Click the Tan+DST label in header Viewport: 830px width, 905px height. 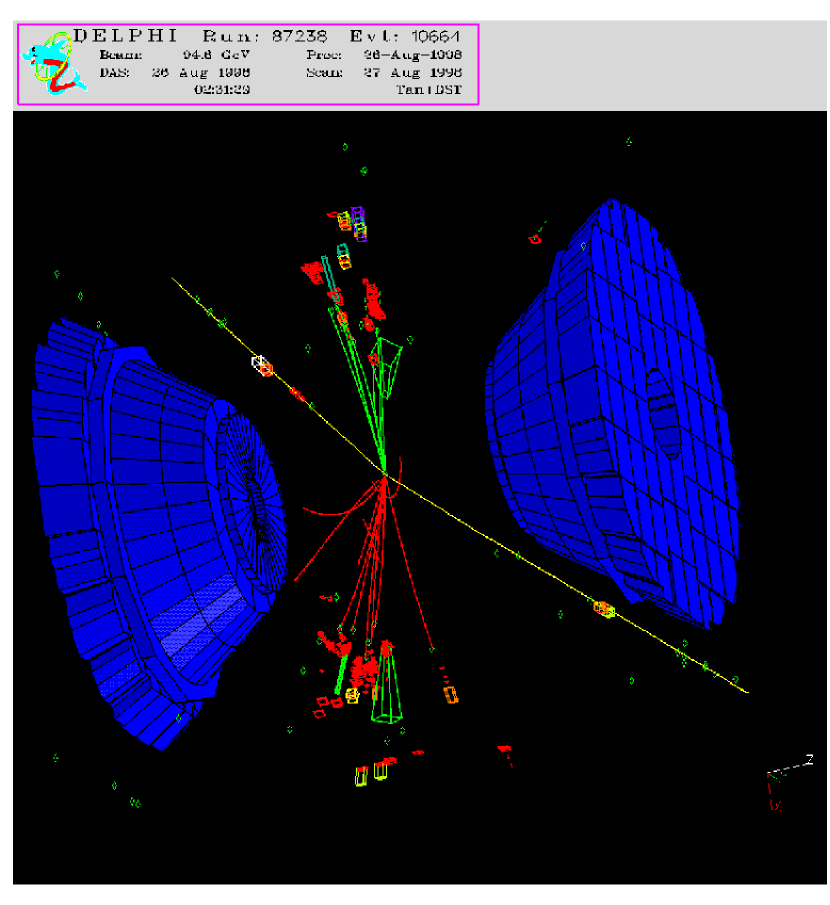(437, 90)
